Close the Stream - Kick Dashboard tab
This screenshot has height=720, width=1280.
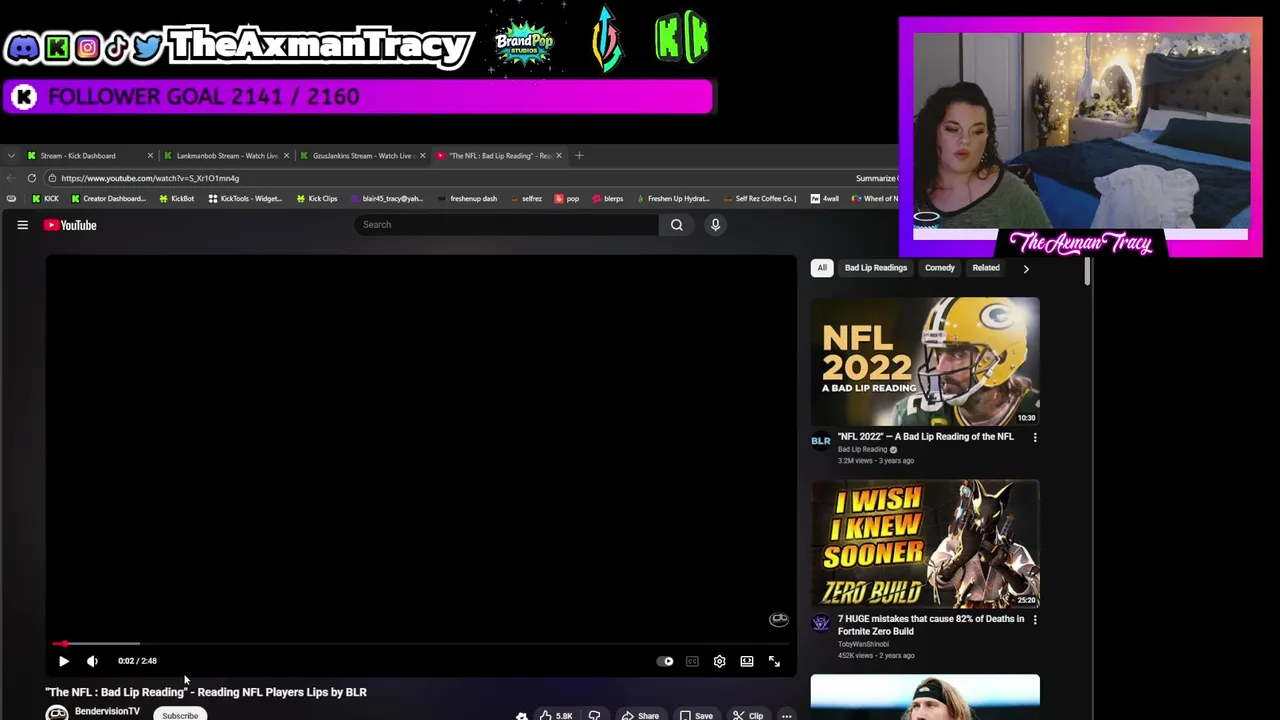pyautogui.click(x=150, y=156)
